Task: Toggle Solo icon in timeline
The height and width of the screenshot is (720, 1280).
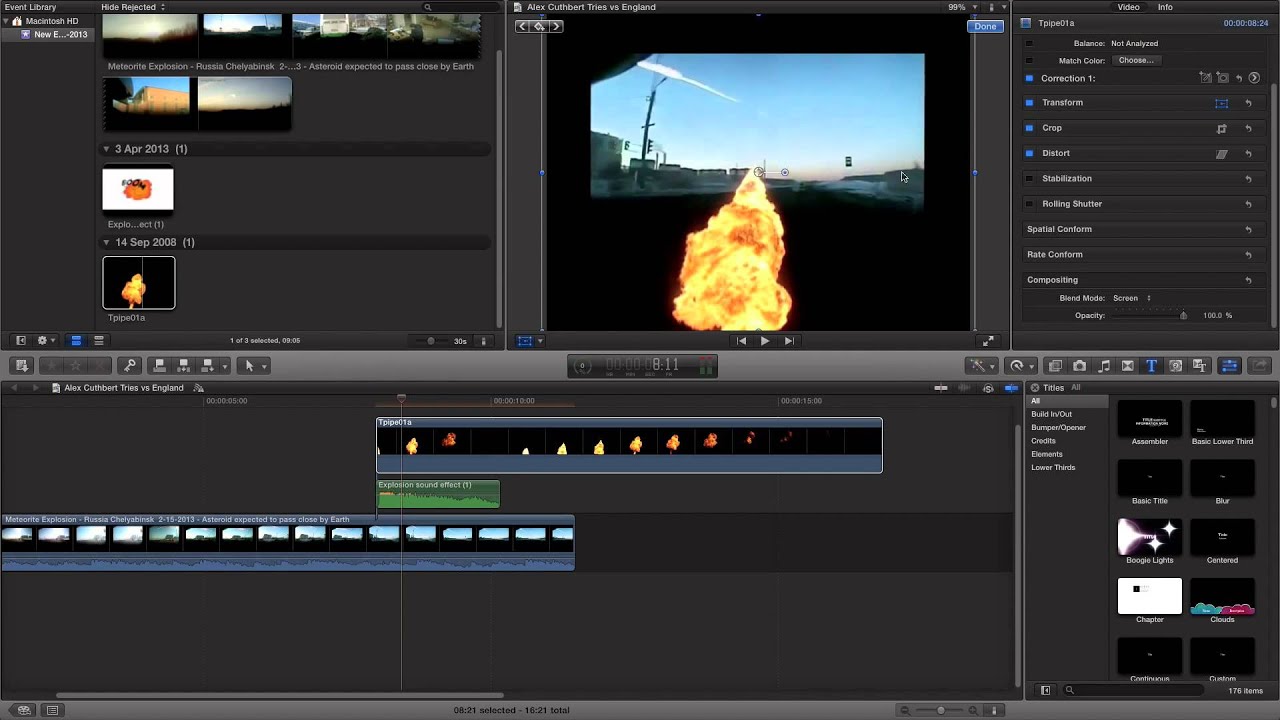Action: (988, 388)
